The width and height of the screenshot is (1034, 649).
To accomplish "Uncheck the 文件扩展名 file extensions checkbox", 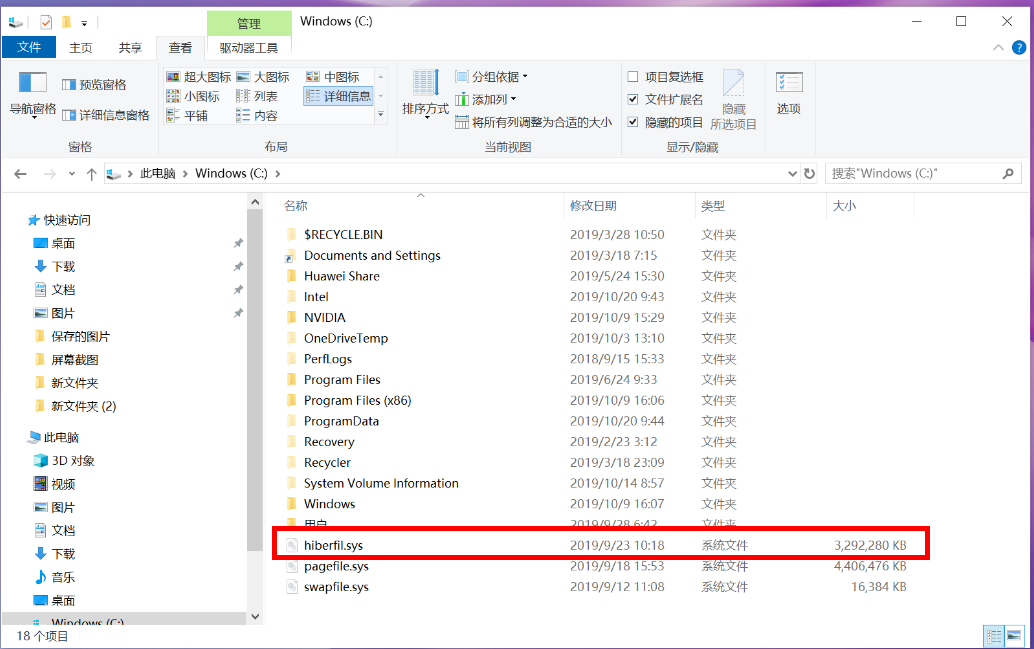I will coord(633,99).
